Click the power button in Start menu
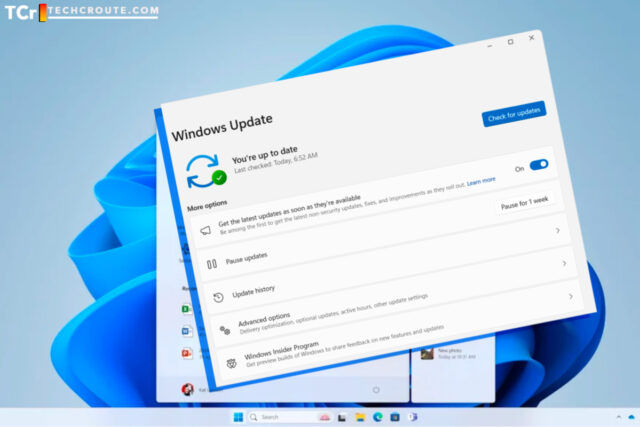Viewport: 640px width, 427px height. 376,390
